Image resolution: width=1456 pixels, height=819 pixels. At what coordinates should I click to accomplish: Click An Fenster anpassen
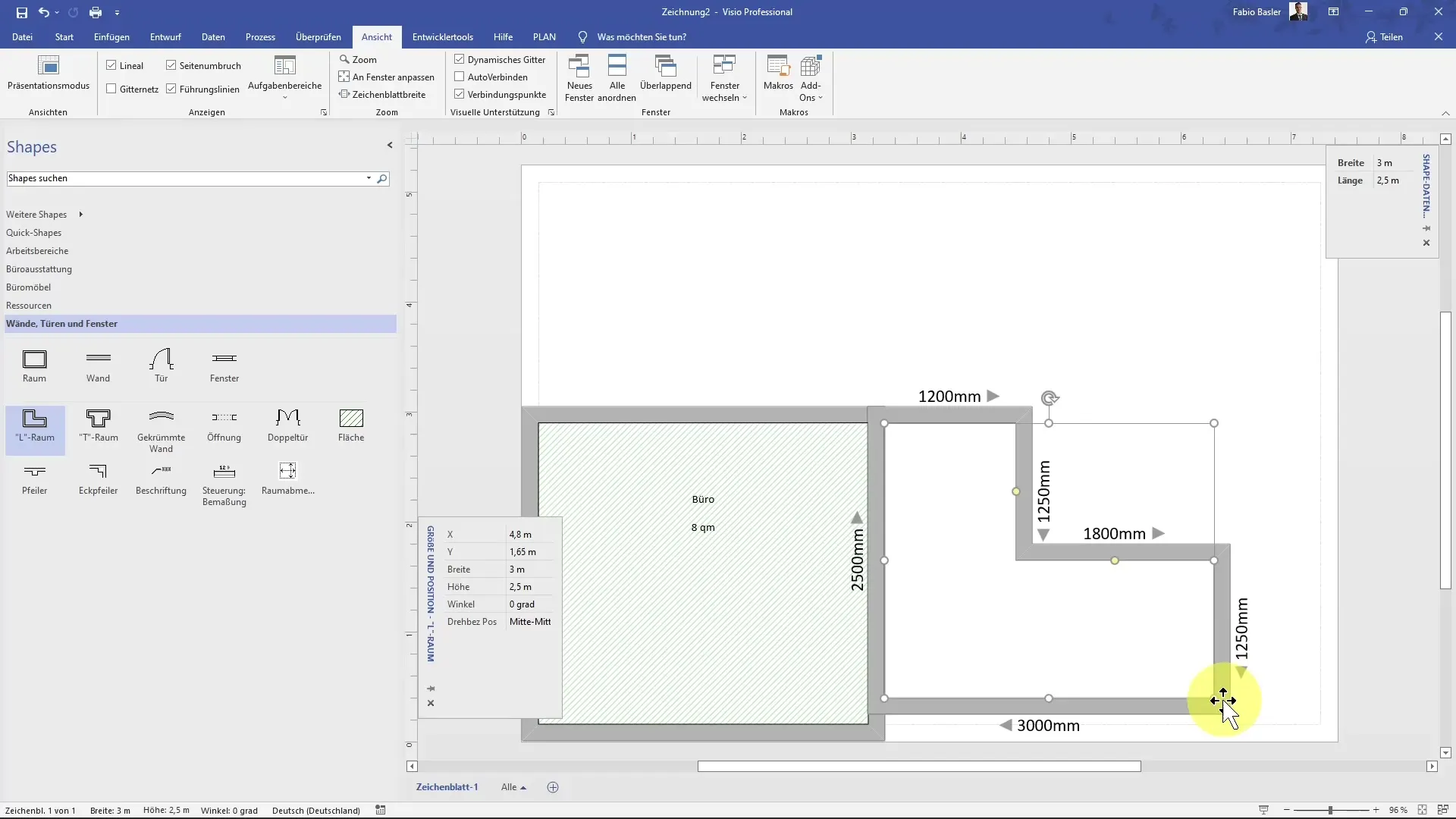pyautogui.click(x=387, y=77)
